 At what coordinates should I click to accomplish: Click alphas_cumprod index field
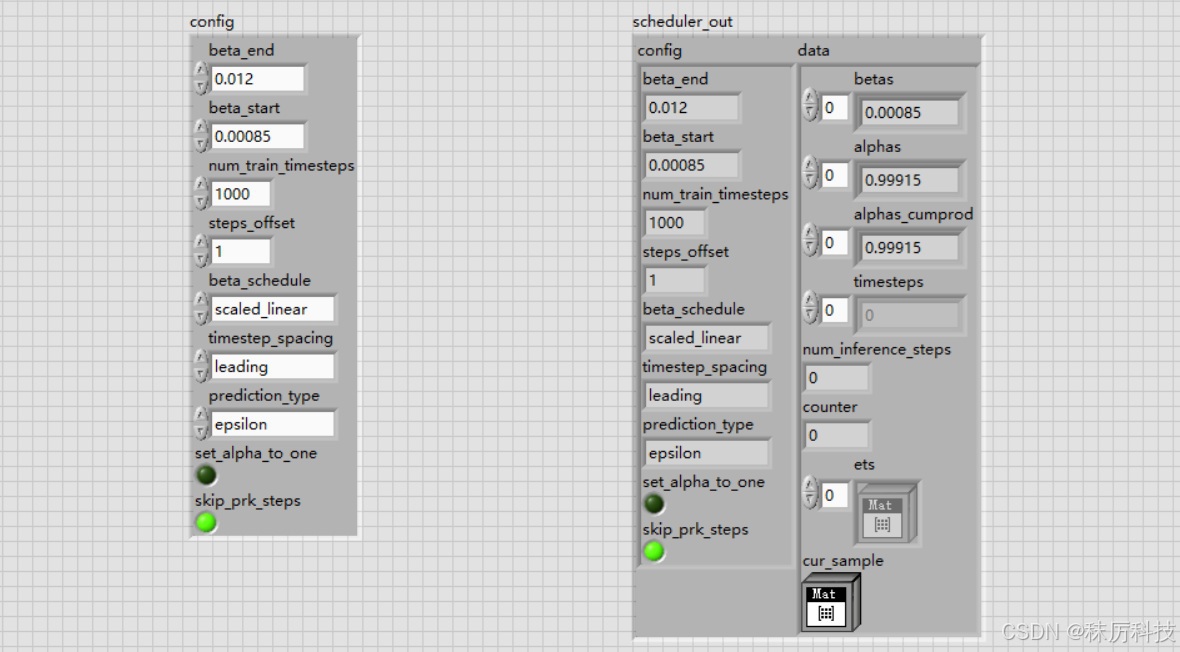point(835,242)
